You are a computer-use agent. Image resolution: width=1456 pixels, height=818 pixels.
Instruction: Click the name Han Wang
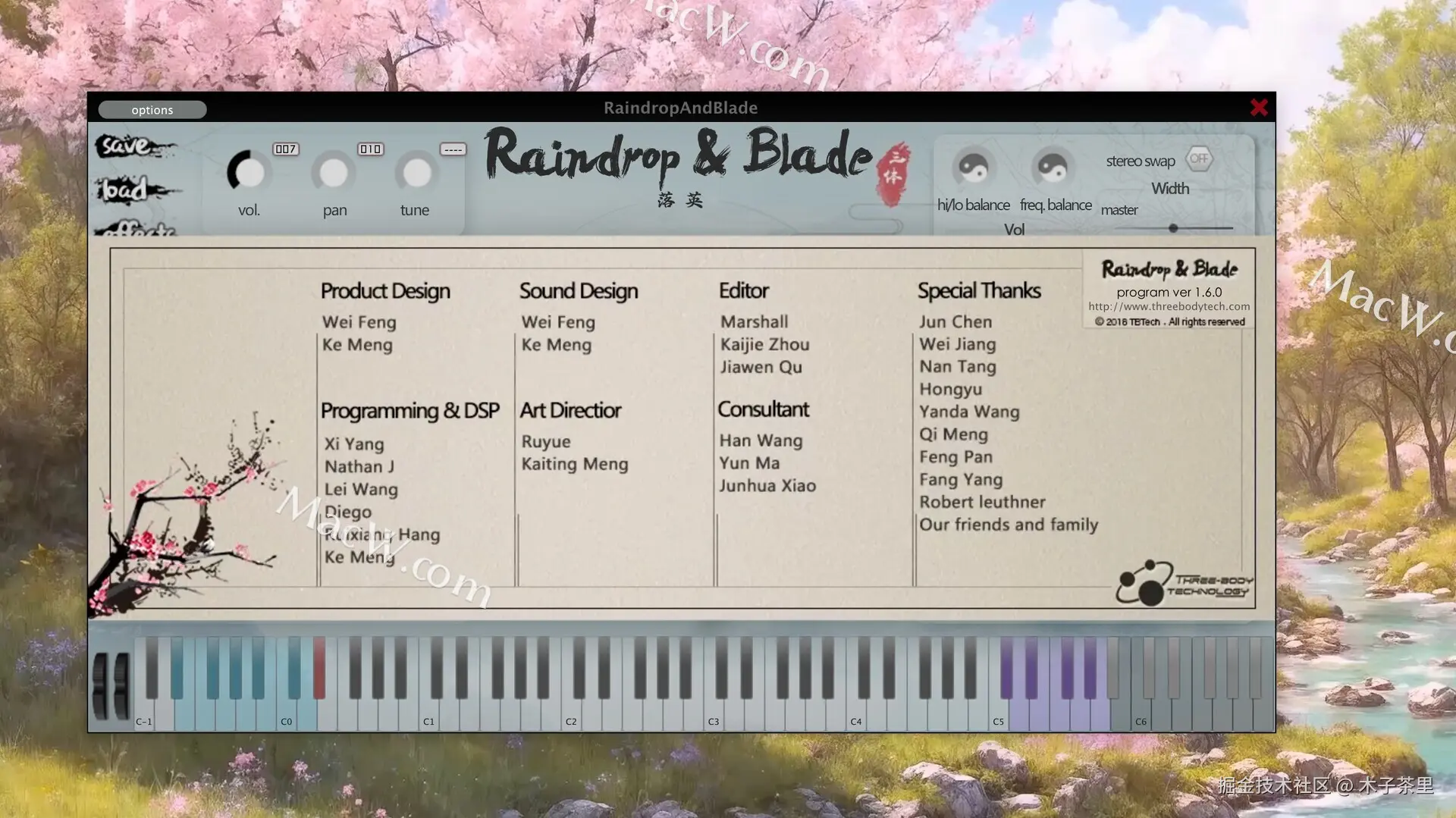pyautogui.click(x=761, y=440)
